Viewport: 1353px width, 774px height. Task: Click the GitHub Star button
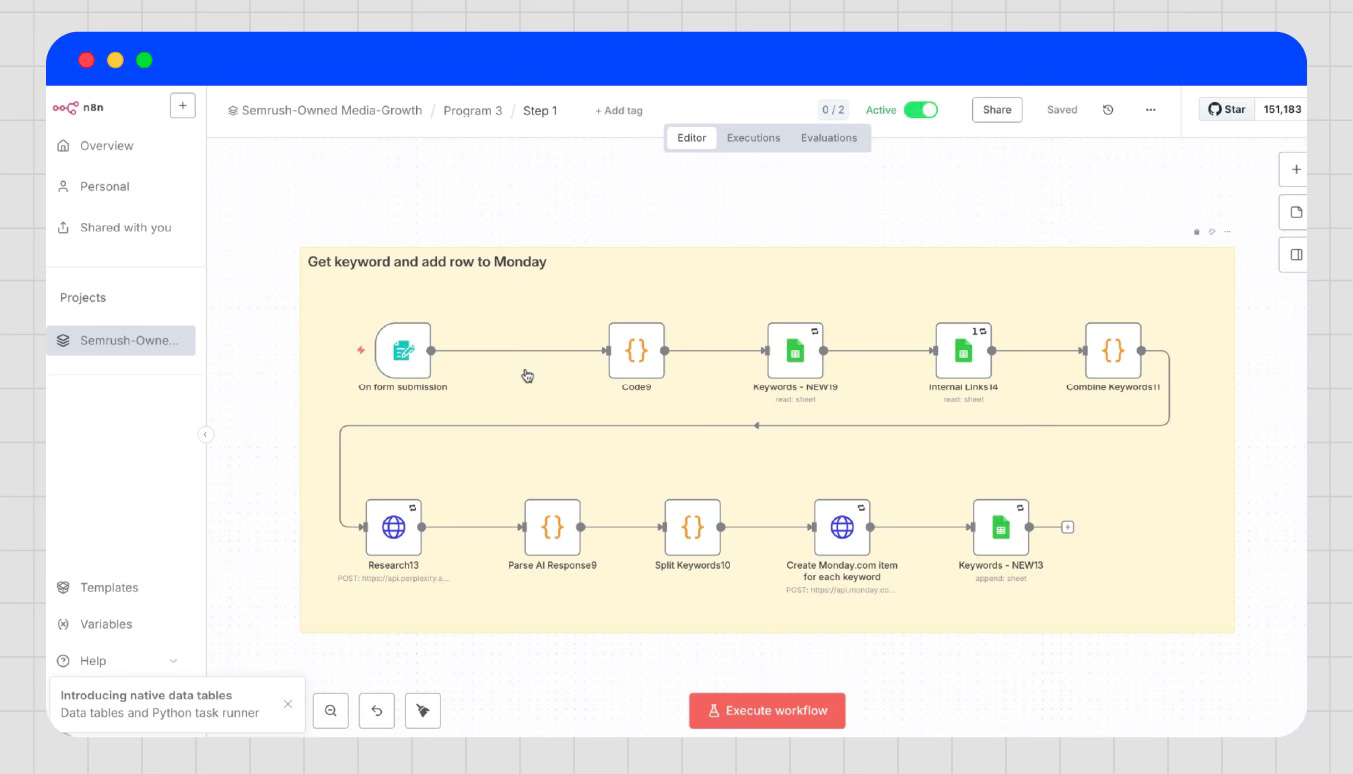[x=1227, y=109]
